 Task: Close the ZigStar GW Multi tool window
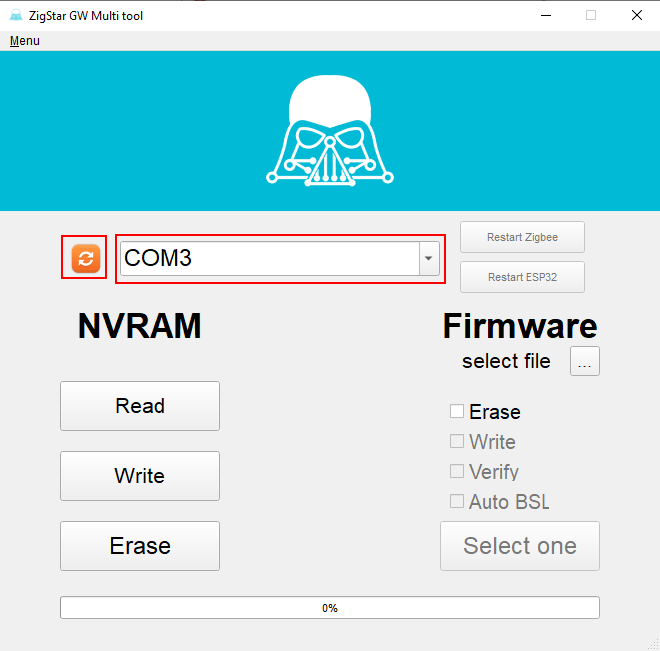637,15
